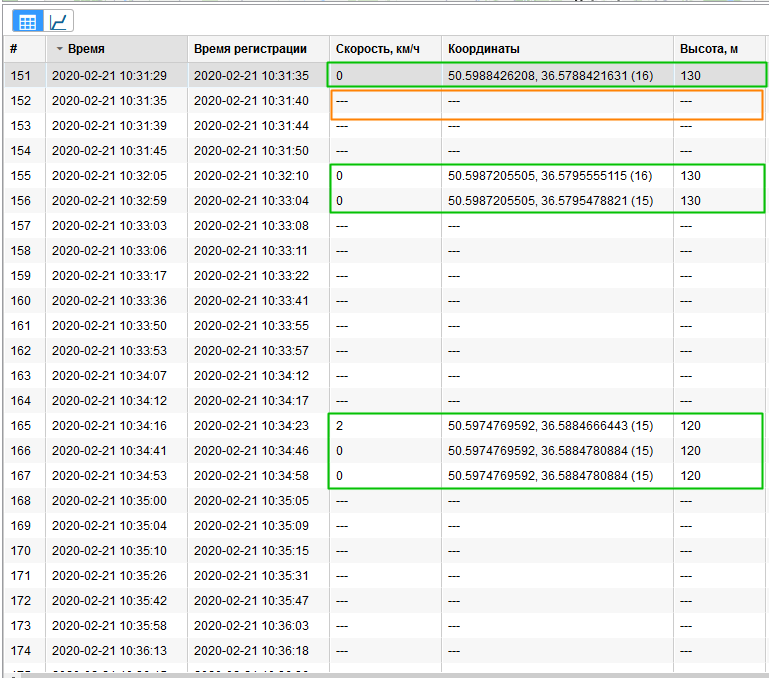This screenshot has width=769, height=678.
Task: Click horizontal scrollbar at table bottom
Action: [x=390, y=675]
